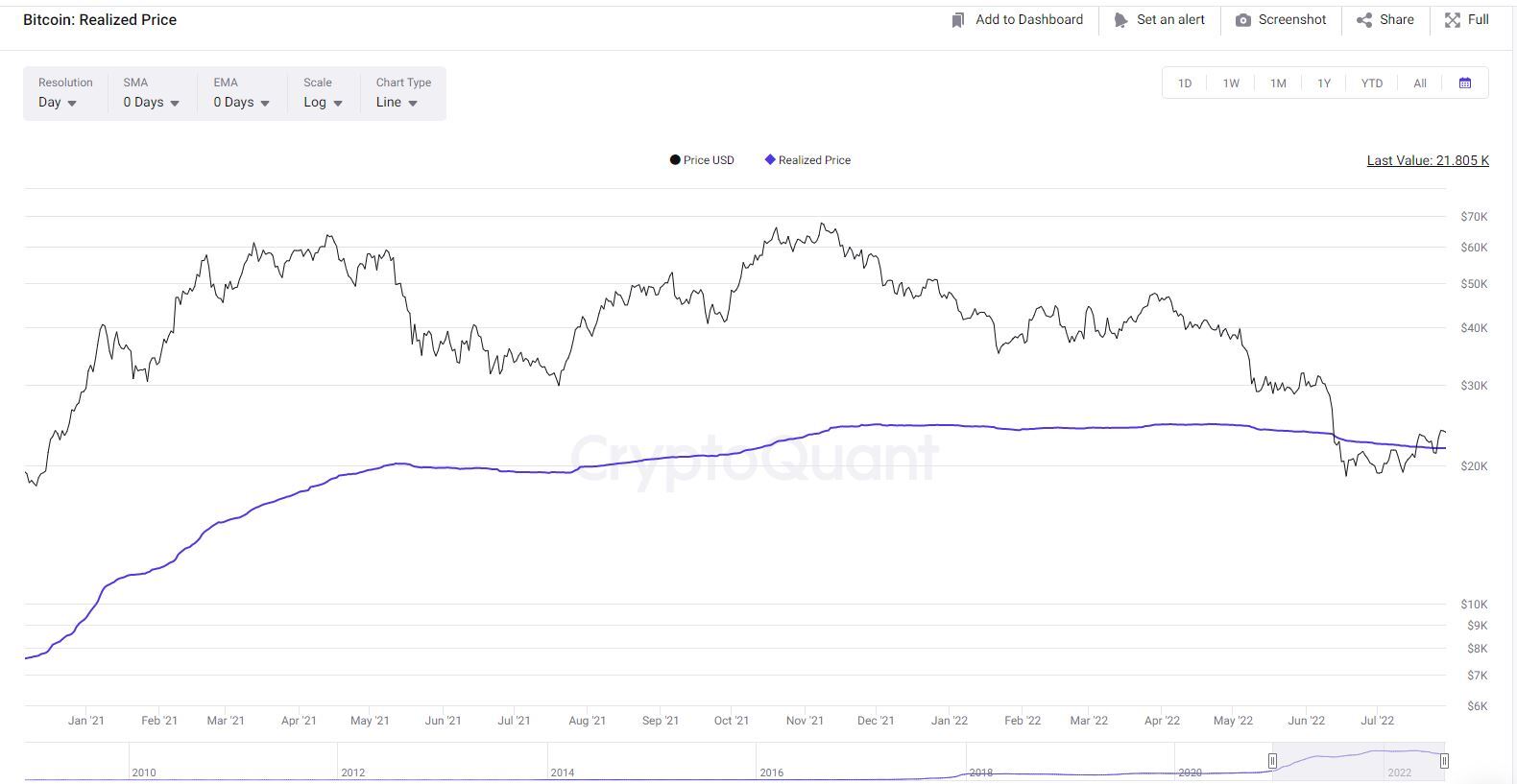Open the SMA 0 Days dropdown
Screen dimensions: 1517x784
click(151, 103)
